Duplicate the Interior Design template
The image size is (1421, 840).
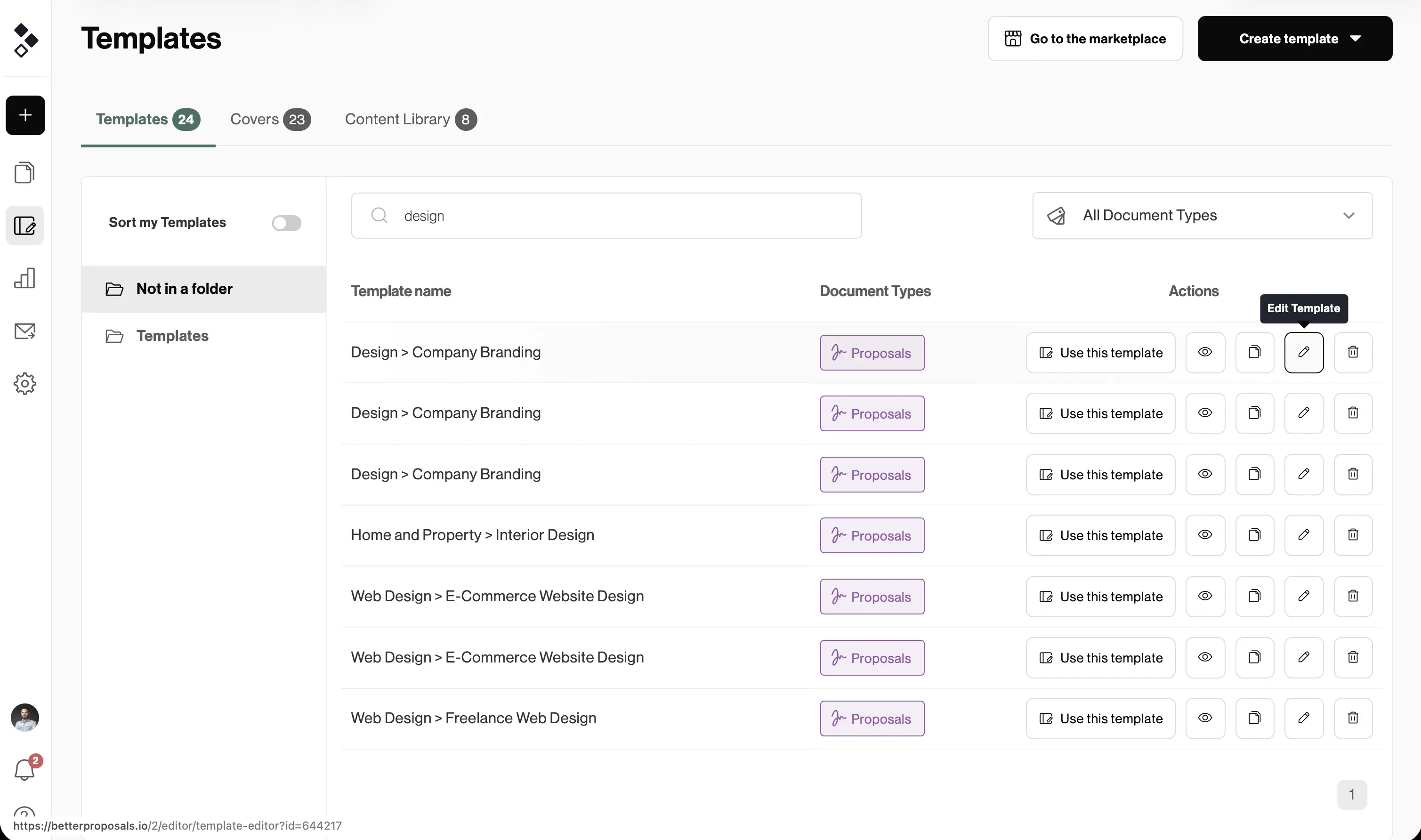1255,535
